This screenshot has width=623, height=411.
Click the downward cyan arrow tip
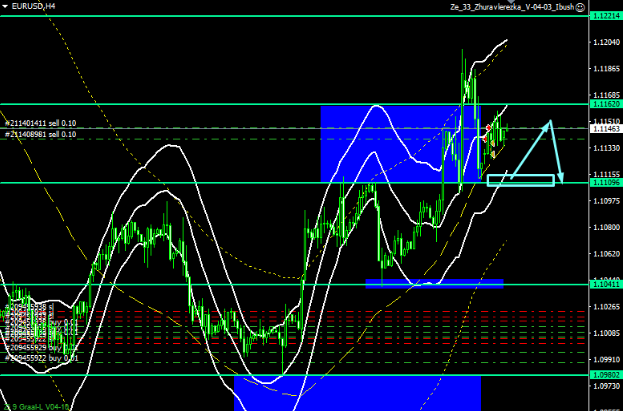[561, 179]
